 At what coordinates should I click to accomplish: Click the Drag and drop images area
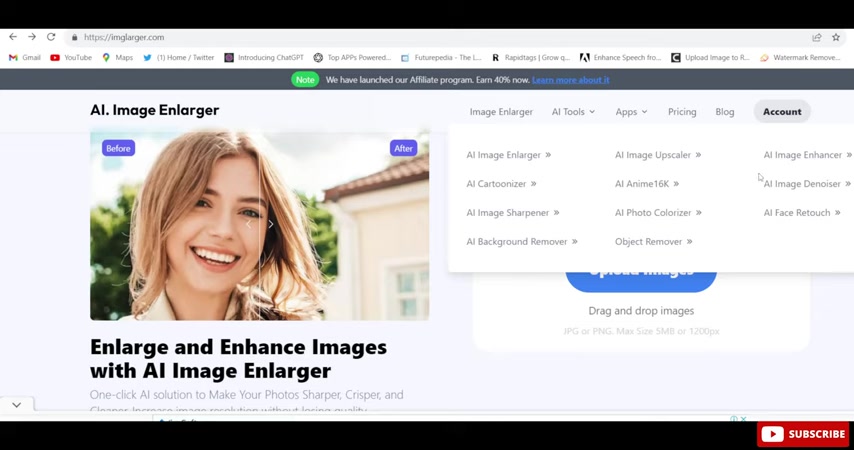[641, 311]
